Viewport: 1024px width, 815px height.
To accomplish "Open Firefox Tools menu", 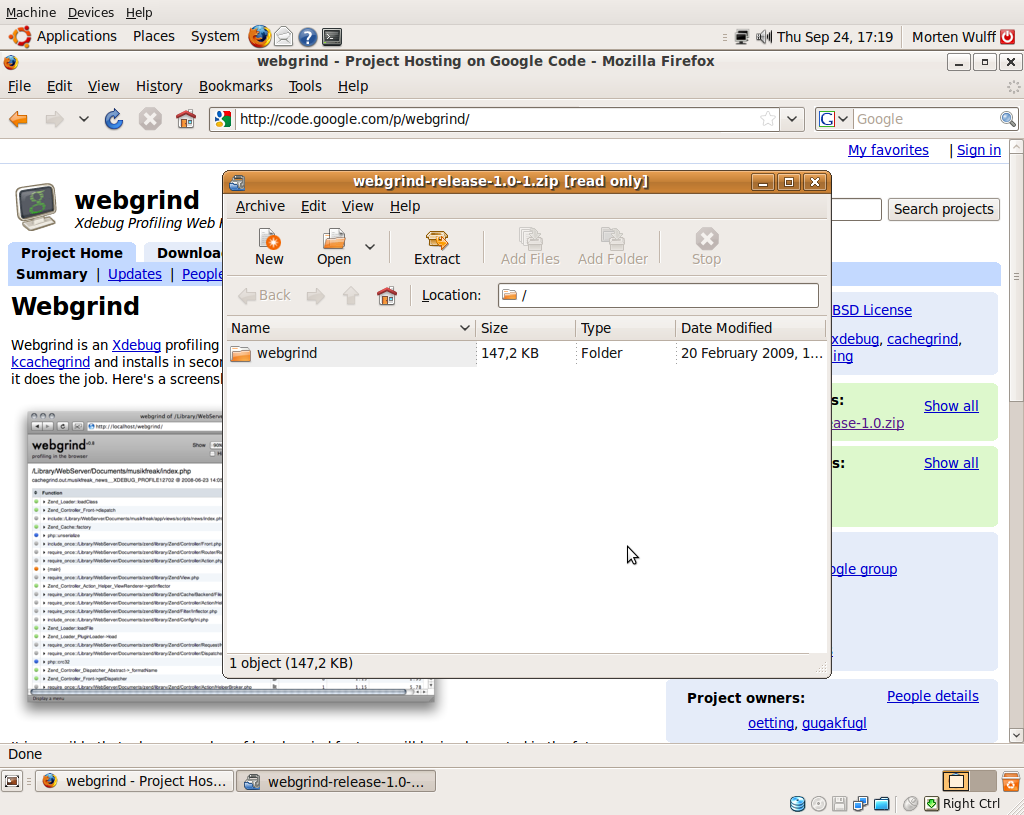I will point(305,86).
